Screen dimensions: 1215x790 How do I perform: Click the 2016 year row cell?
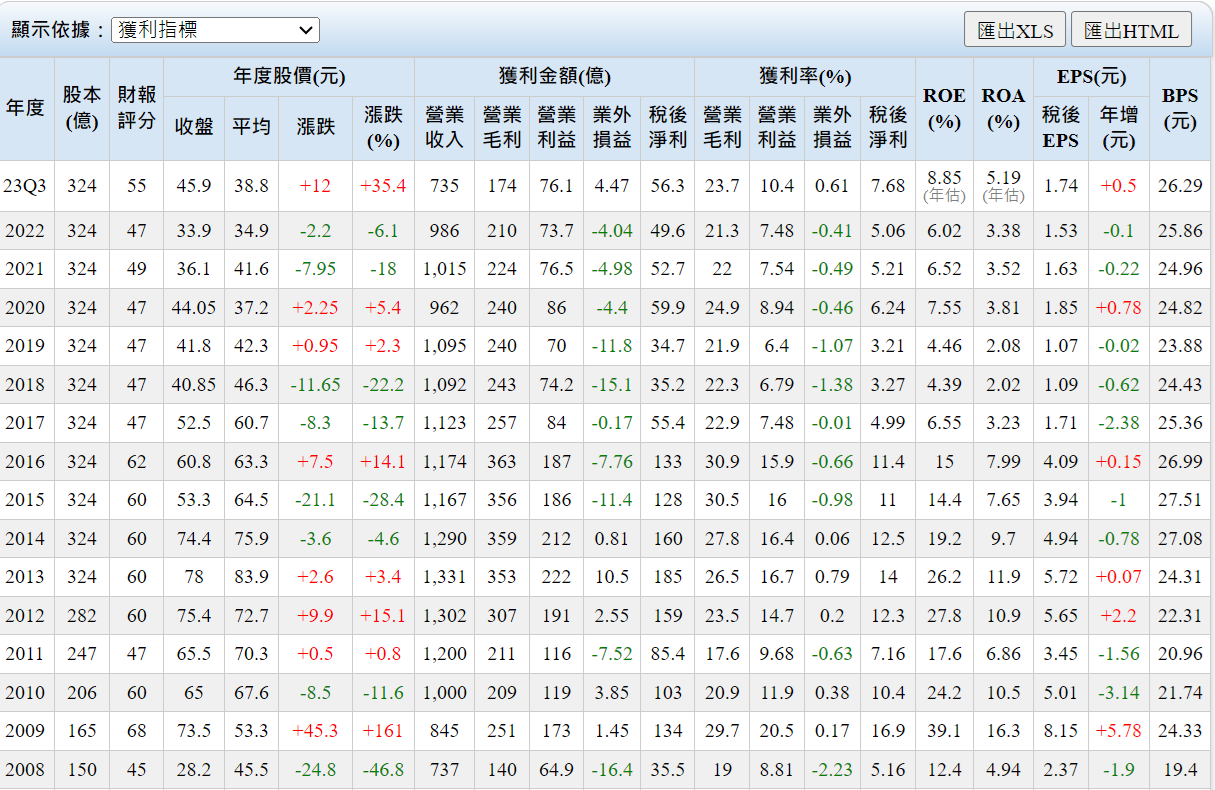[x=26, y=462]
